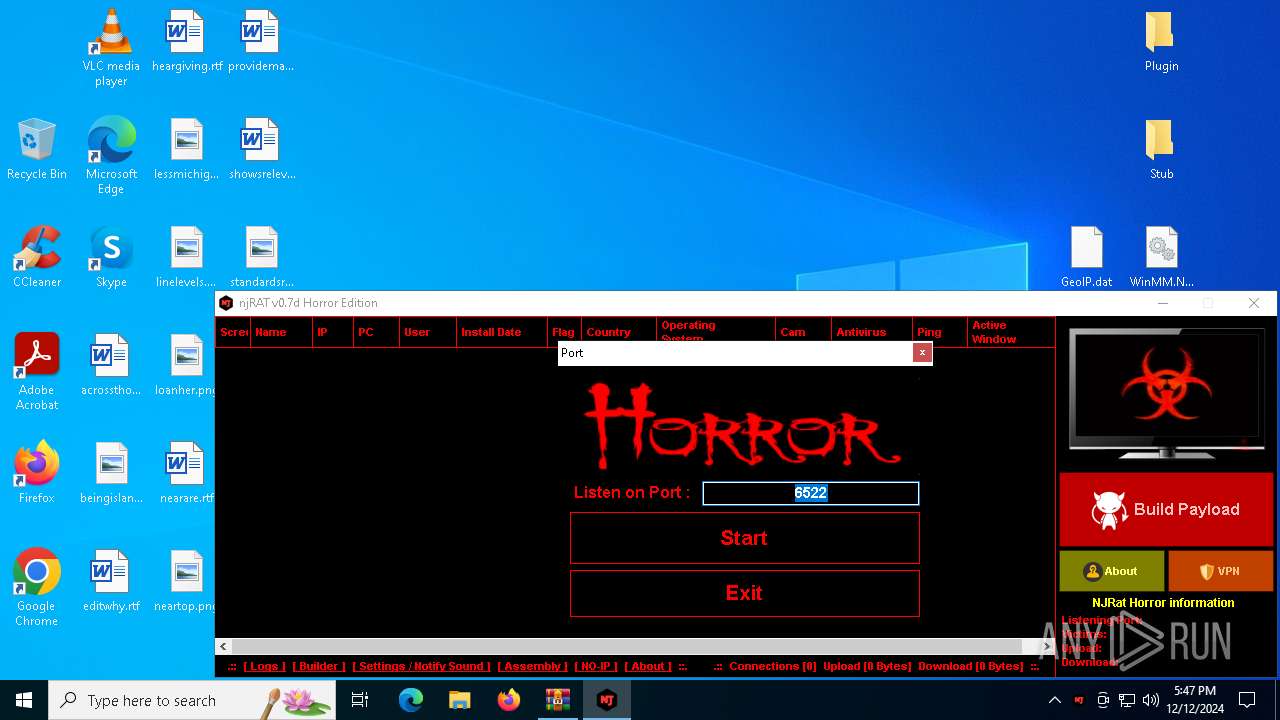Open the Builder menu link
This screenshot has height=720, width=1280.
tap(319, 666)
